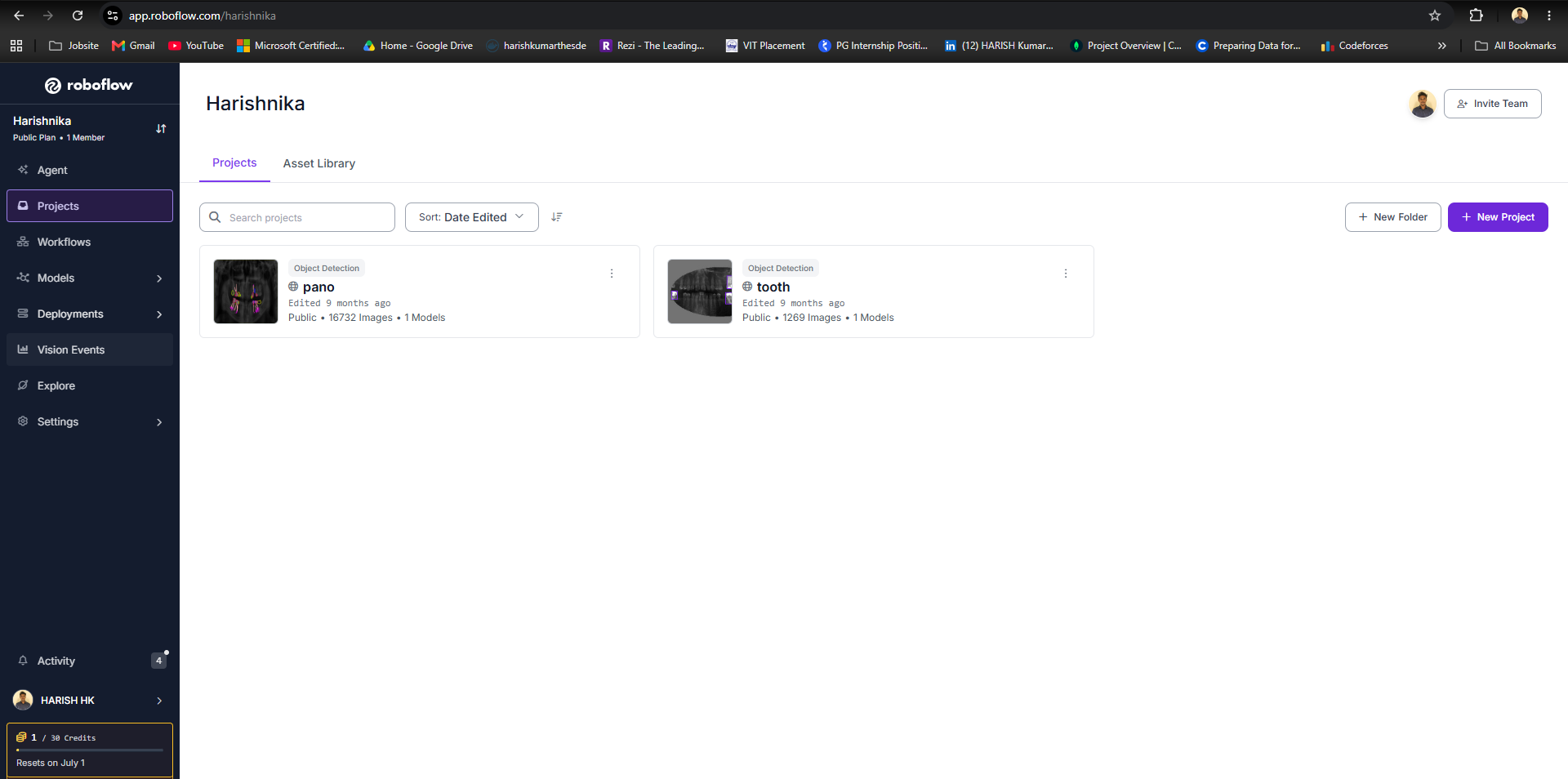1568x779 pixels.
Task: Click the credits coin icon
Action: point(21,737)
